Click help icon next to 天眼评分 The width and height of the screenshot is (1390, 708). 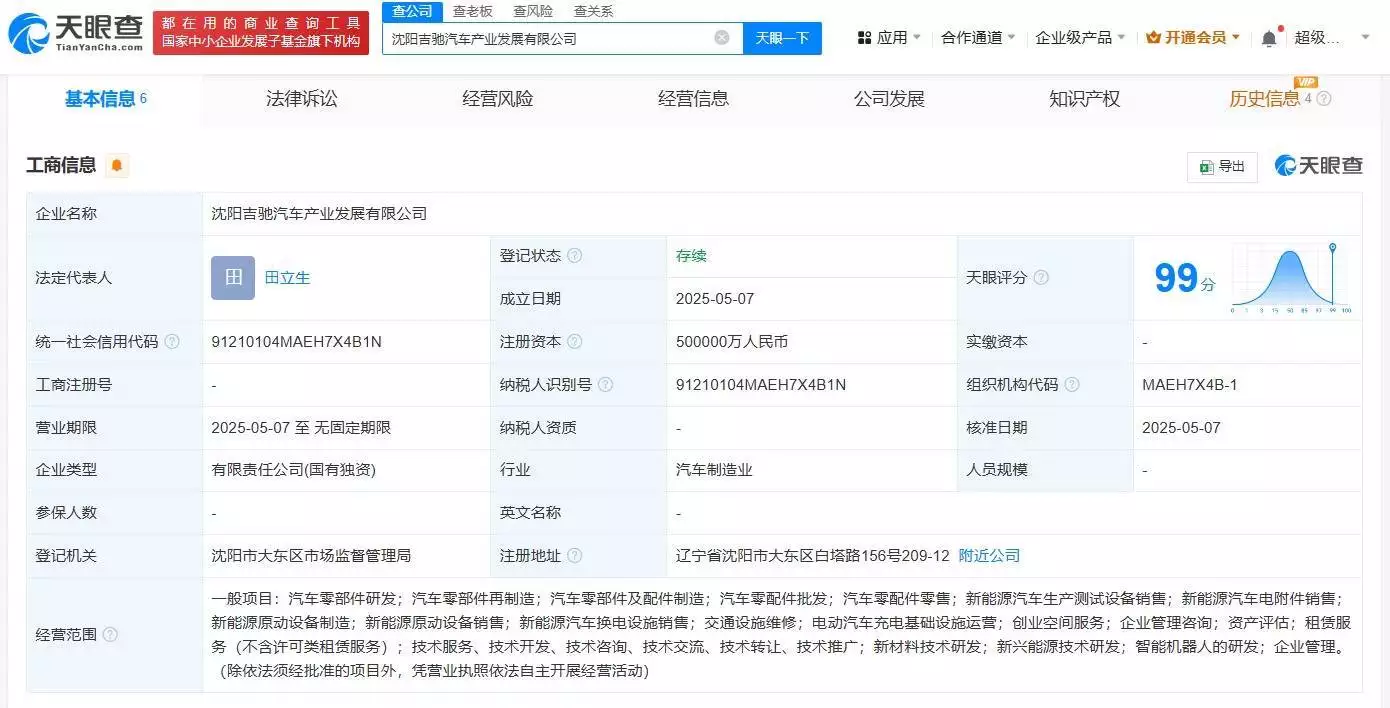(1041, 277)
